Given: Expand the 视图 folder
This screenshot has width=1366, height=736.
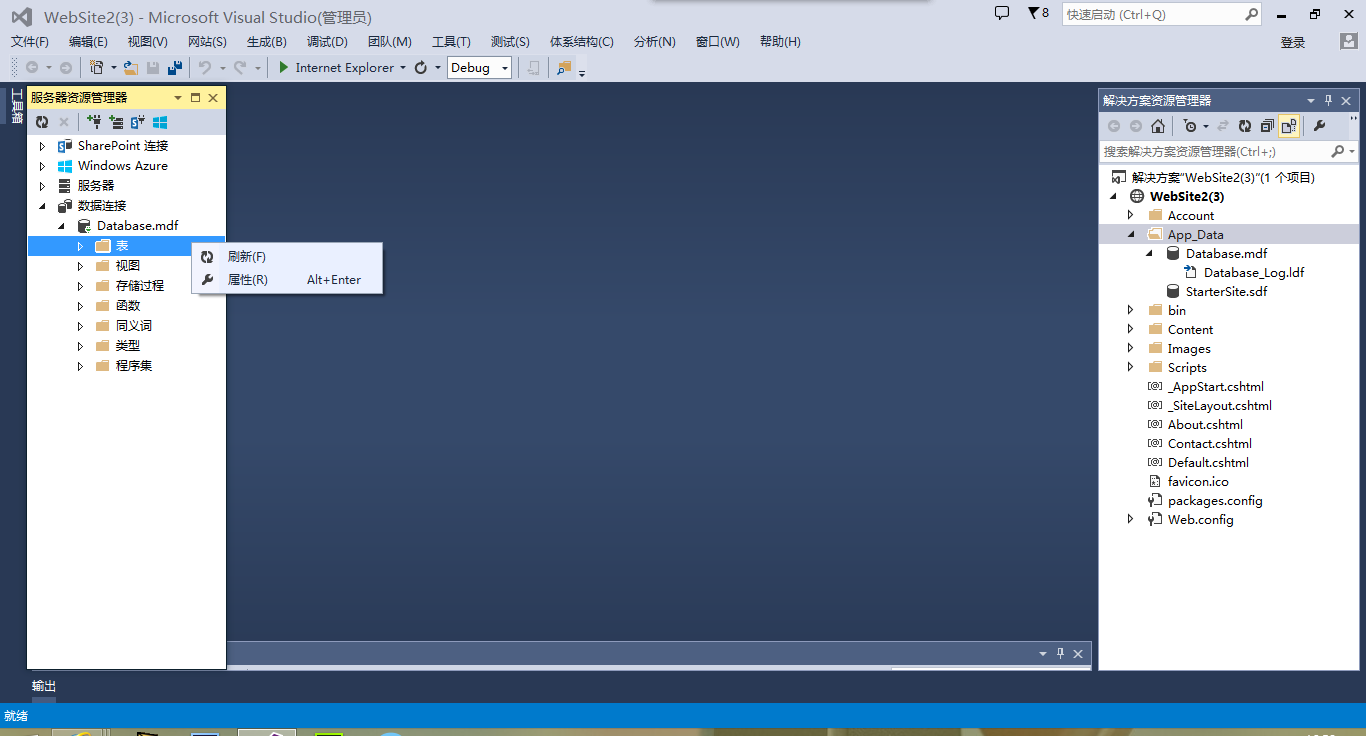Looking at the screenshot, I should pos(81,266).
